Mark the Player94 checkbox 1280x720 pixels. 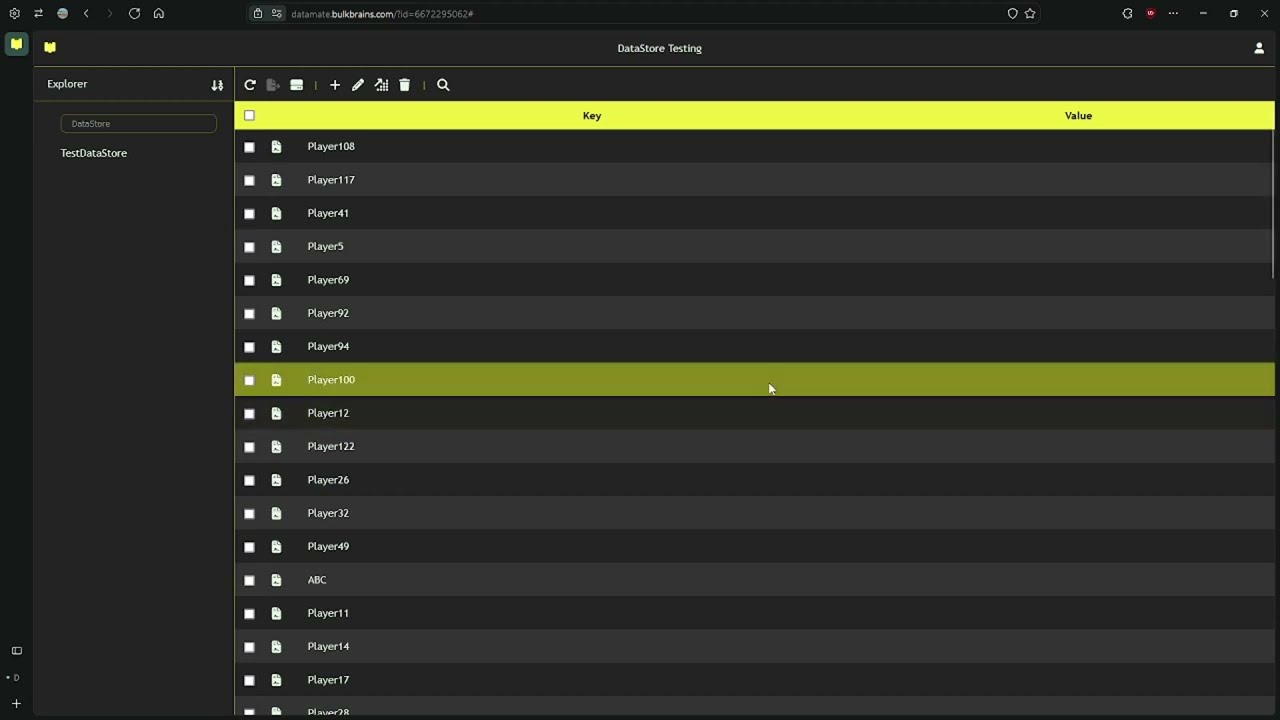click(x=249, y=347)
